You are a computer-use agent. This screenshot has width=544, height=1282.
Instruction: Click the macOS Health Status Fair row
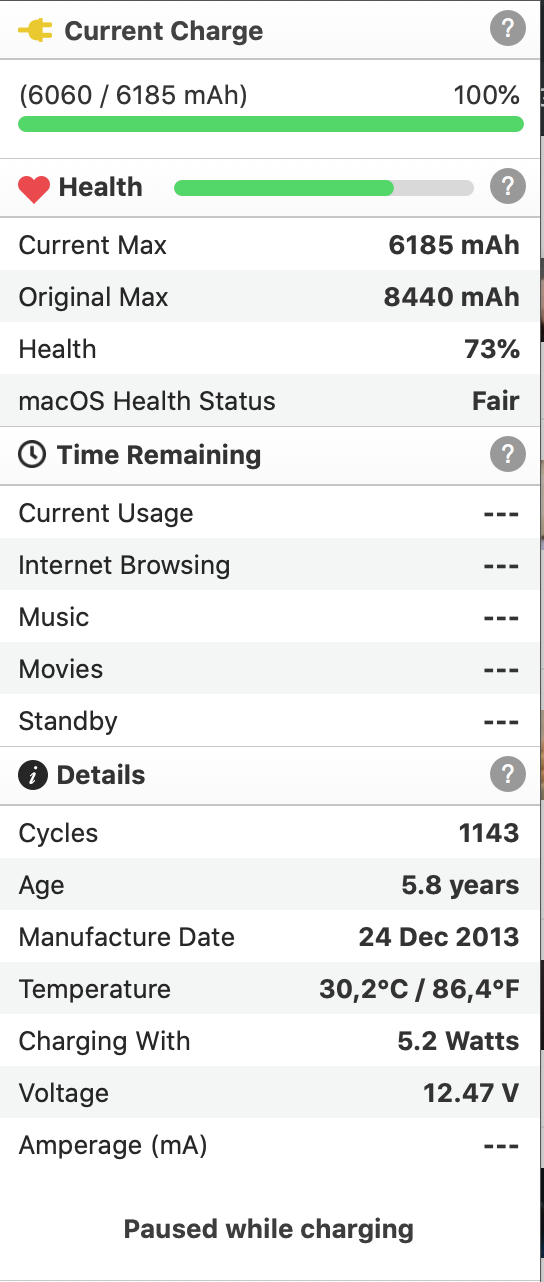[x=270, y=401]
